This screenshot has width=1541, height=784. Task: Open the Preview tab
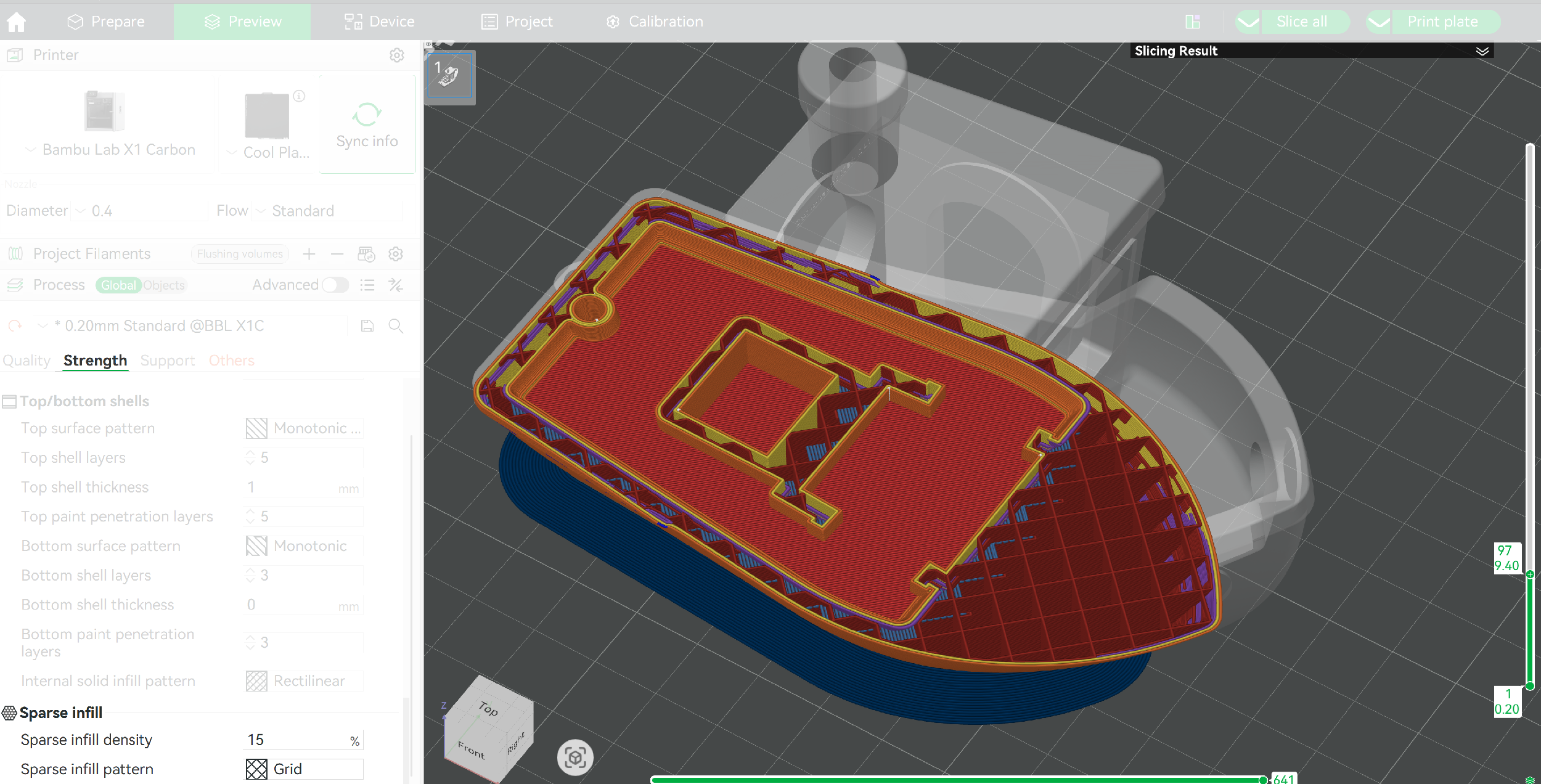coord(242,22)
